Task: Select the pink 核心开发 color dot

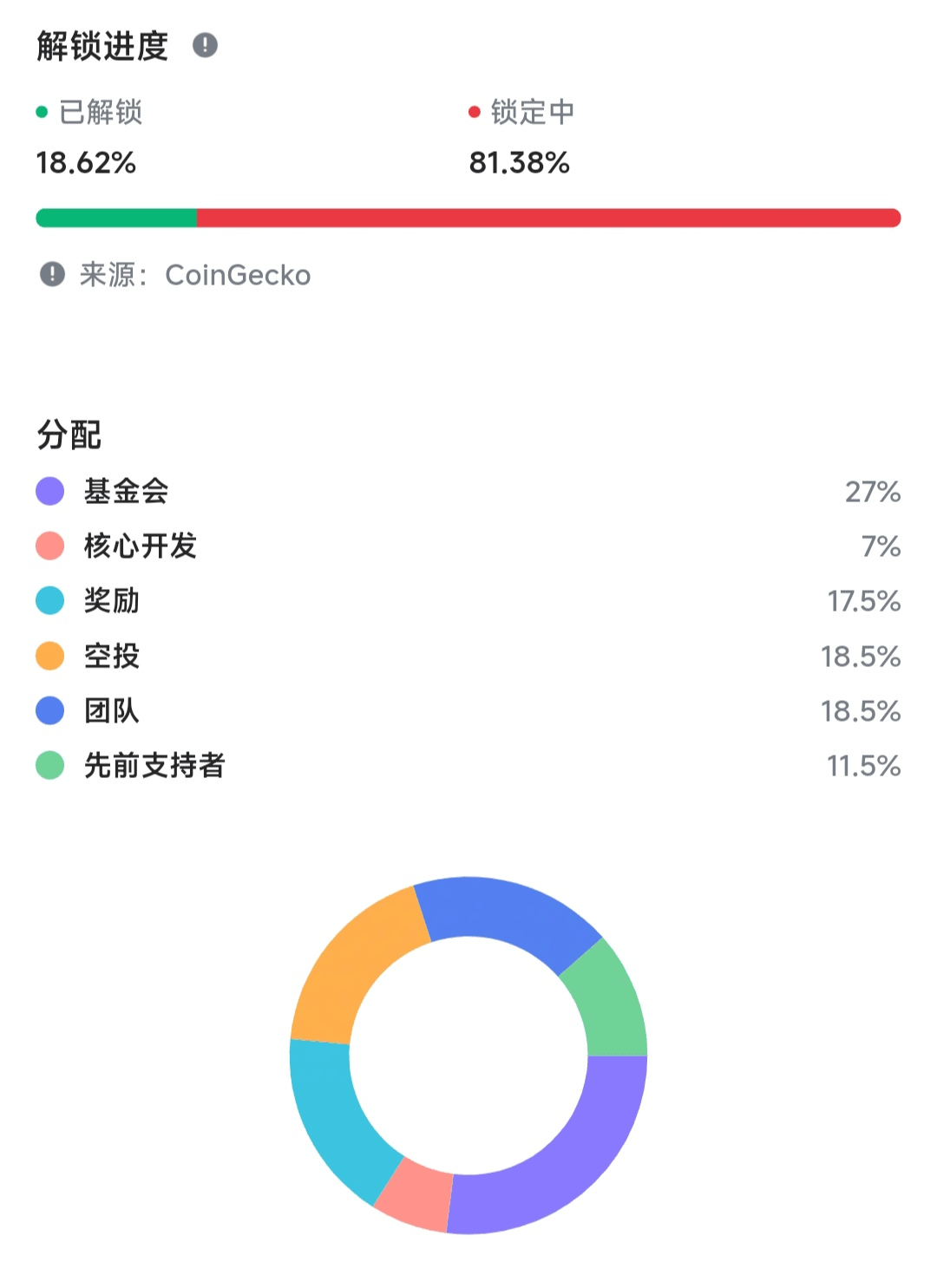Action: 50,546
